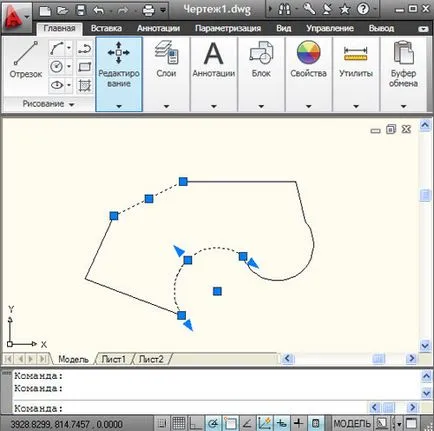Click the Буфер обмена clipboard icon
This screenshot has height=431, width=434.
tap(403, 52)
